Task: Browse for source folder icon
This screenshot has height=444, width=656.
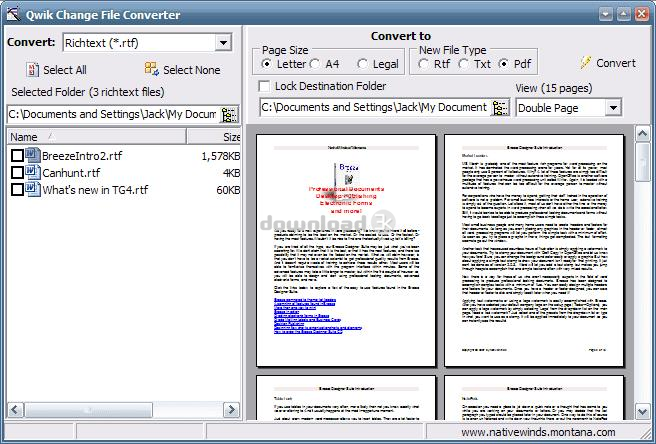Action: point(229,114)
